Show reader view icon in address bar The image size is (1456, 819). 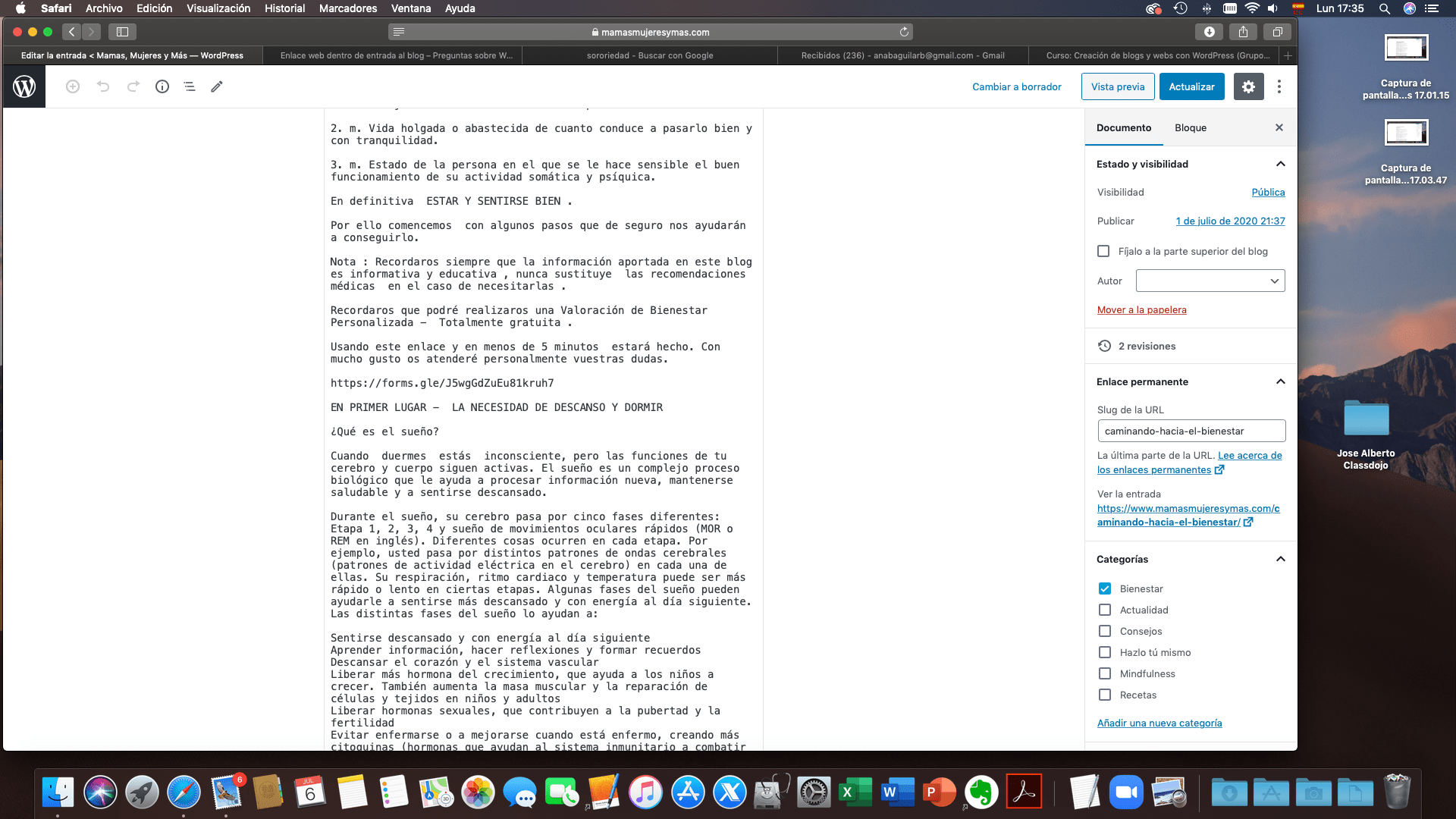pyautogui.click(x=399, y=32)
